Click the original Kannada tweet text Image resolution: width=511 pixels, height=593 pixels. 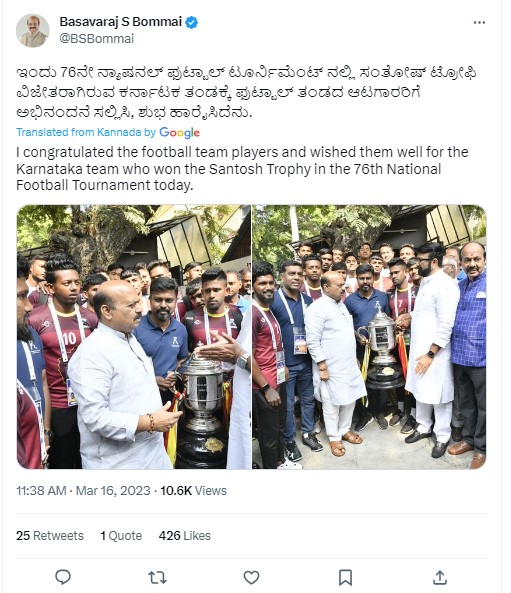(x=246, y=92)
